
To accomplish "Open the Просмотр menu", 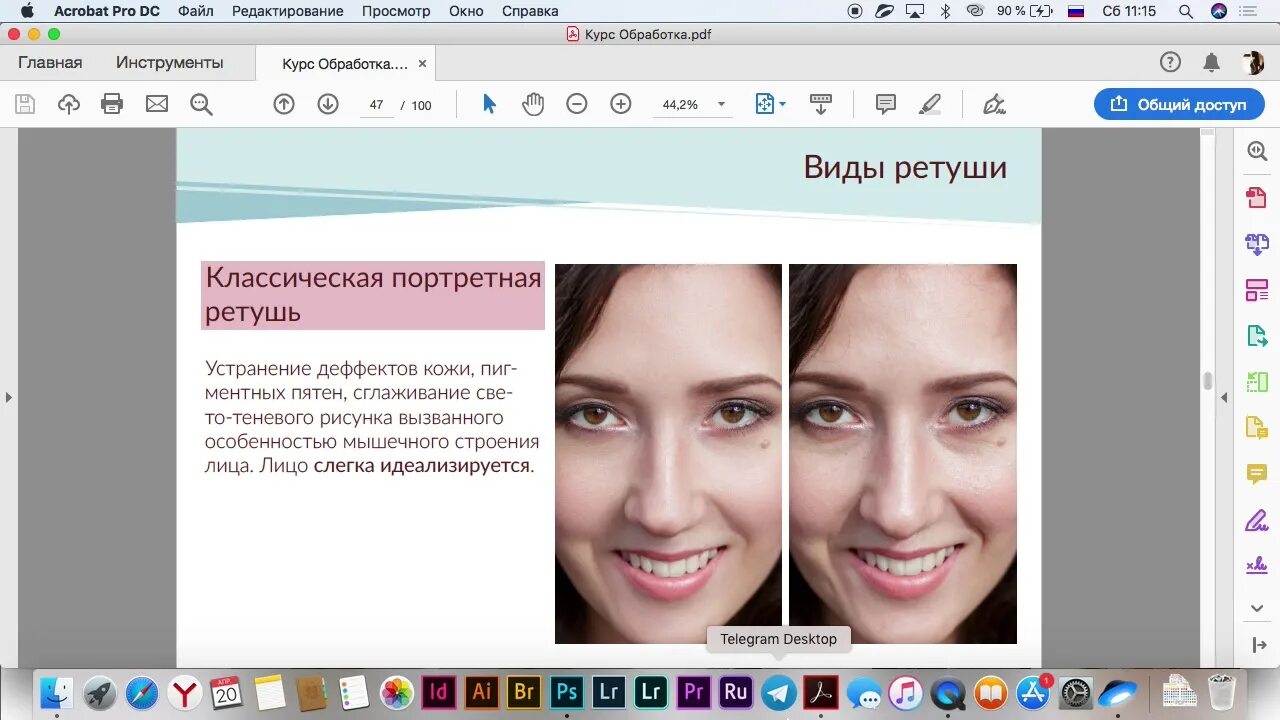I will point(396,11).
